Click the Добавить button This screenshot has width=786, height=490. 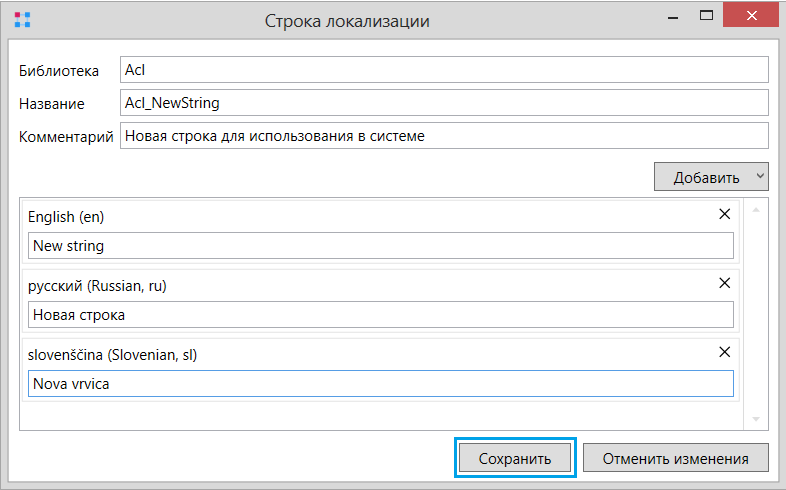pos(705,177)
